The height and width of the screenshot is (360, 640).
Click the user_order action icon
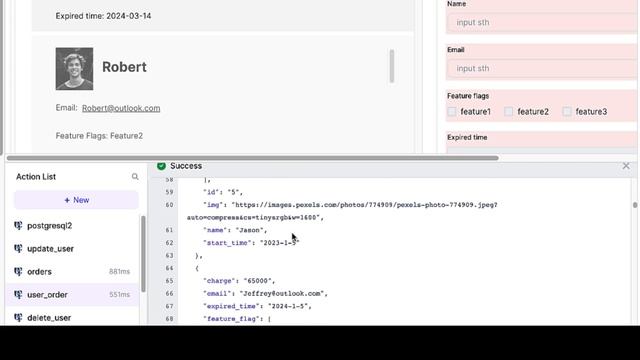(x=18, y=294)
